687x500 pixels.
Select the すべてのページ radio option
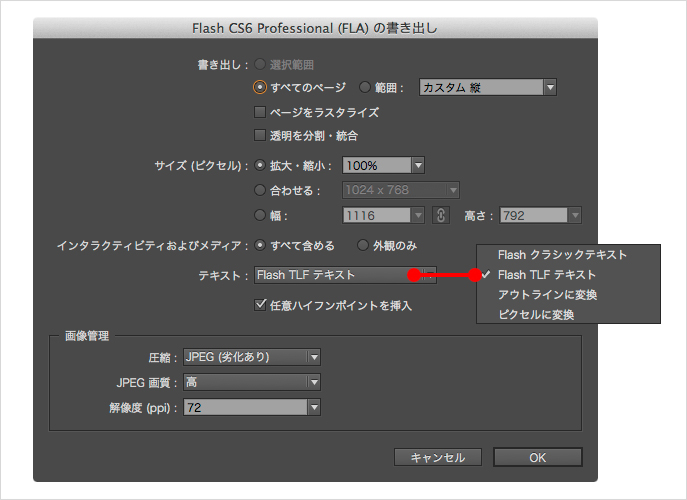pyautogui.click(x=259, y=87)
